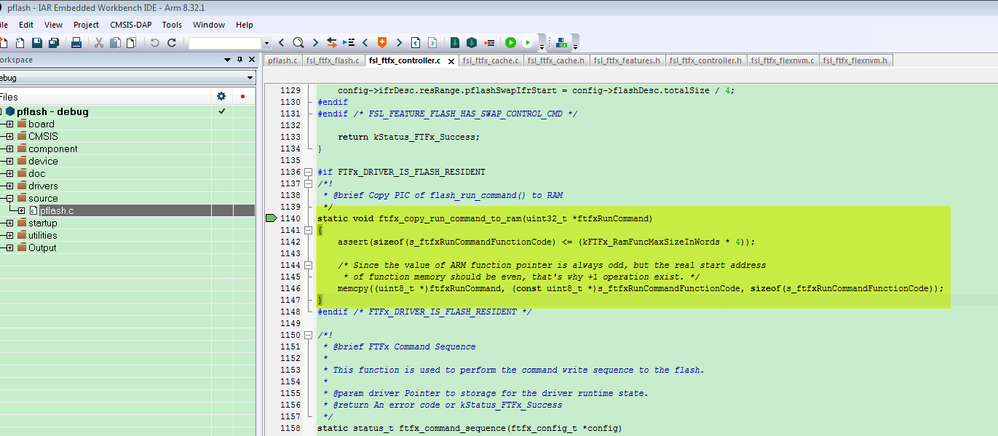
Task: Collapse code fold at line 1141
Action: click(x=309, y=230)
